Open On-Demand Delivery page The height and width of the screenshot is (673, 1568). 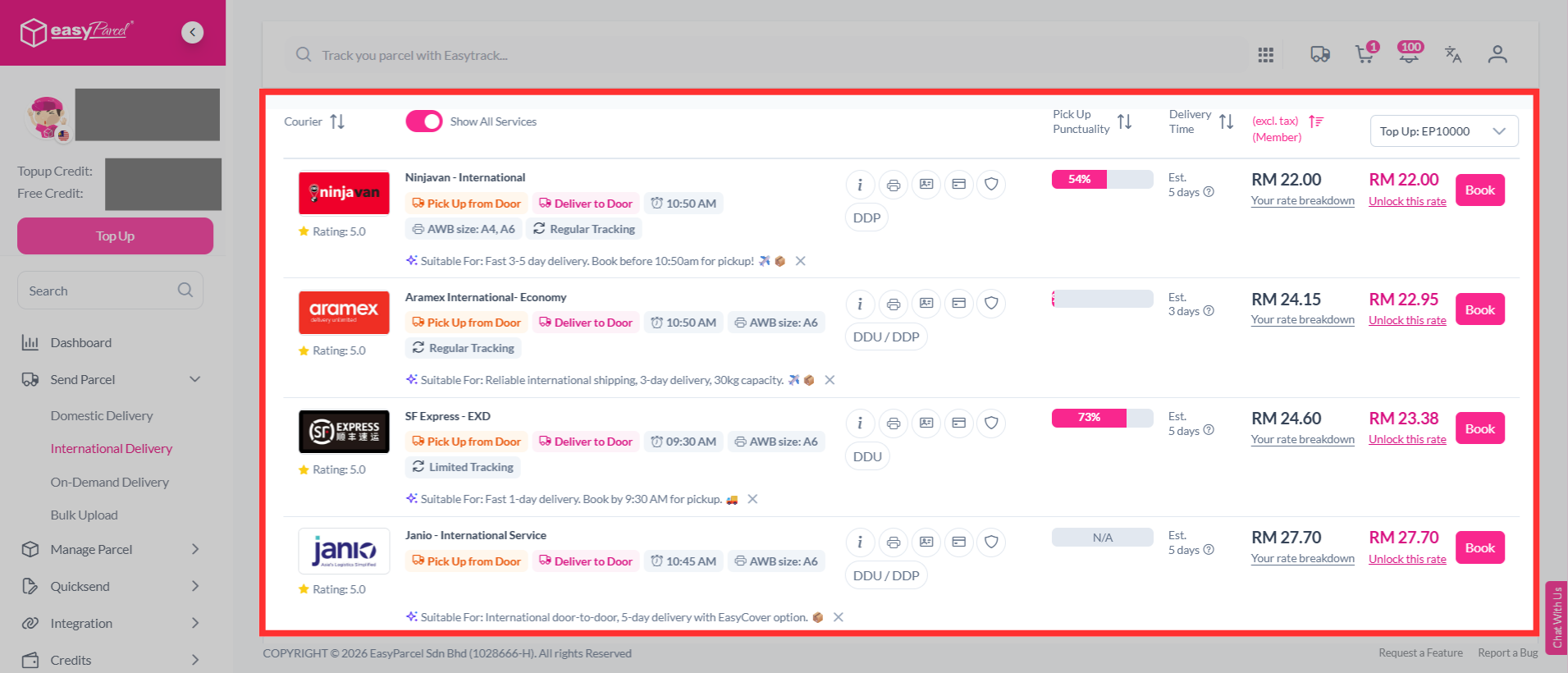tap(110, 482)
